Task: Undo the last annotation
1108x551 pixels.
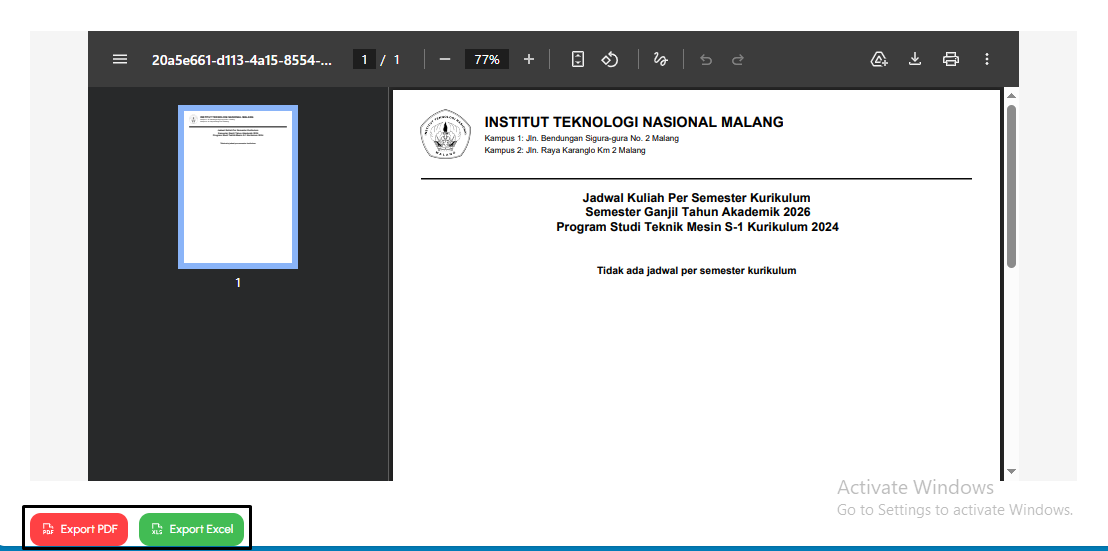Action: (705, 59)
